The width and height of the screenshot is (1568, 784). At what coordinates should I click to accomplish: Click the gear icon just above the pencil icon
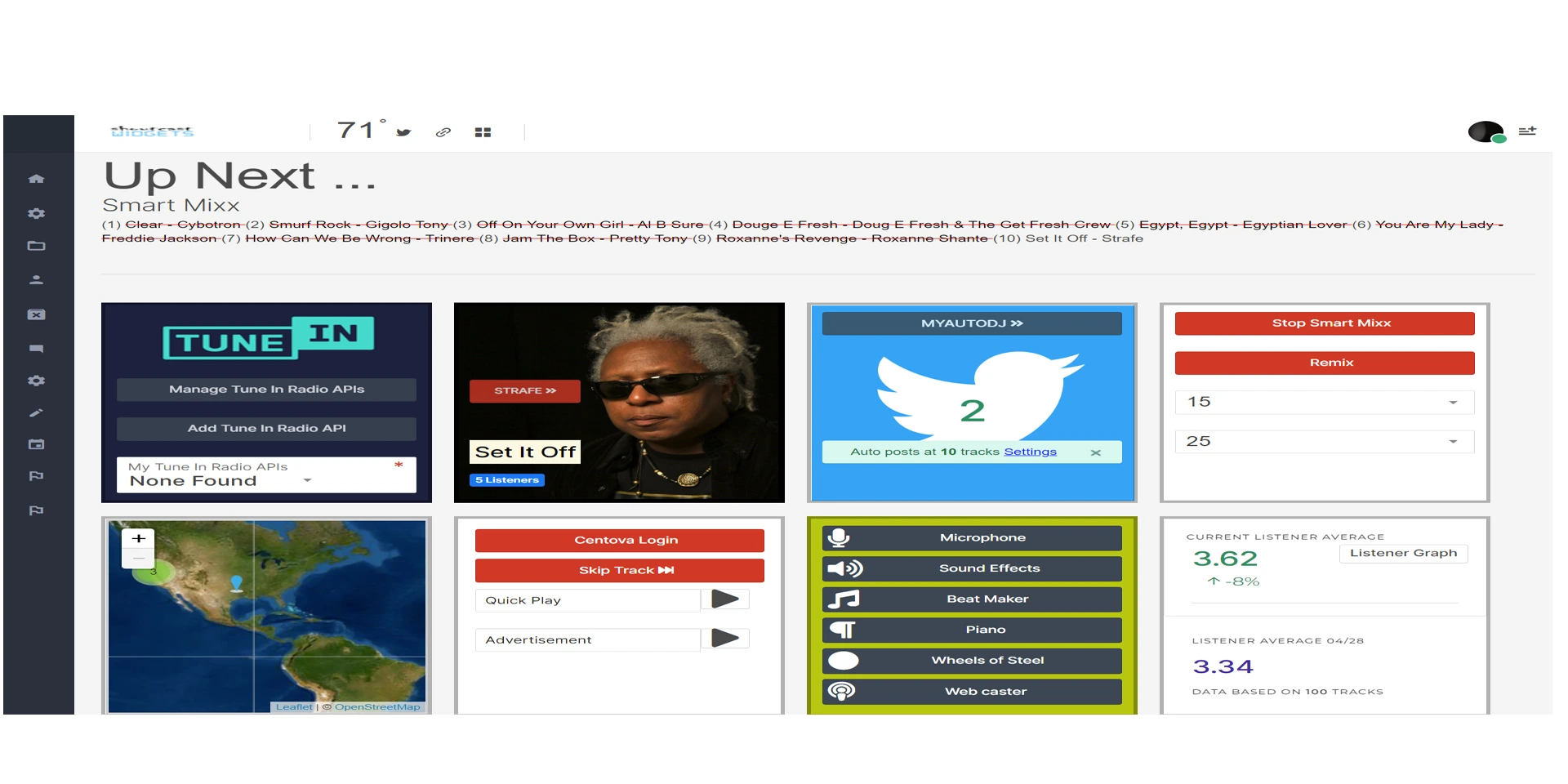(36, 381)
